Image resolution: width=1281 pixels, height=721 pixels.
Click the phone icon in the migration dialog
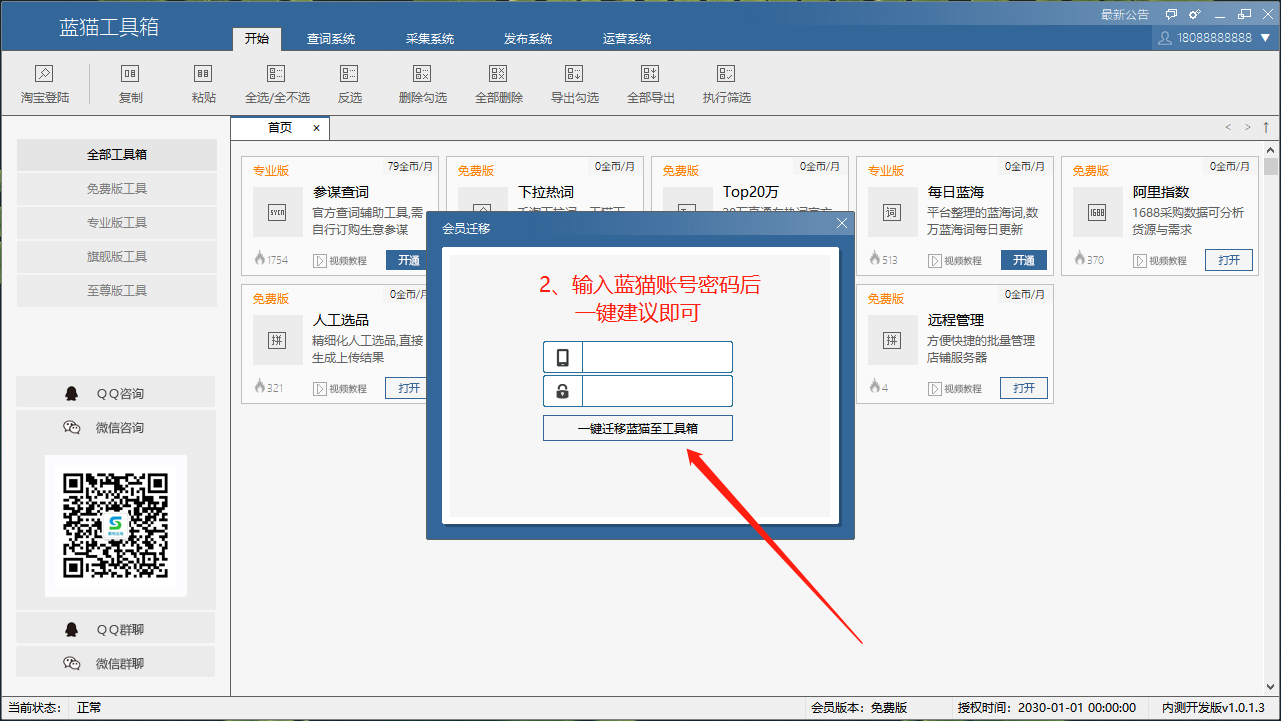point(563,357)
